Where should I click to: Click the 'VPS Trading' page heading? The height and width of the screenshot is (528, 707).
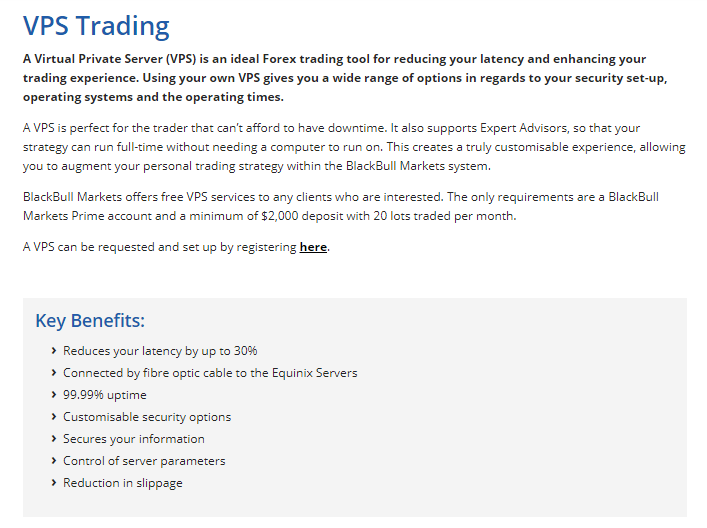pyautogui.click(x=96, y=26)
